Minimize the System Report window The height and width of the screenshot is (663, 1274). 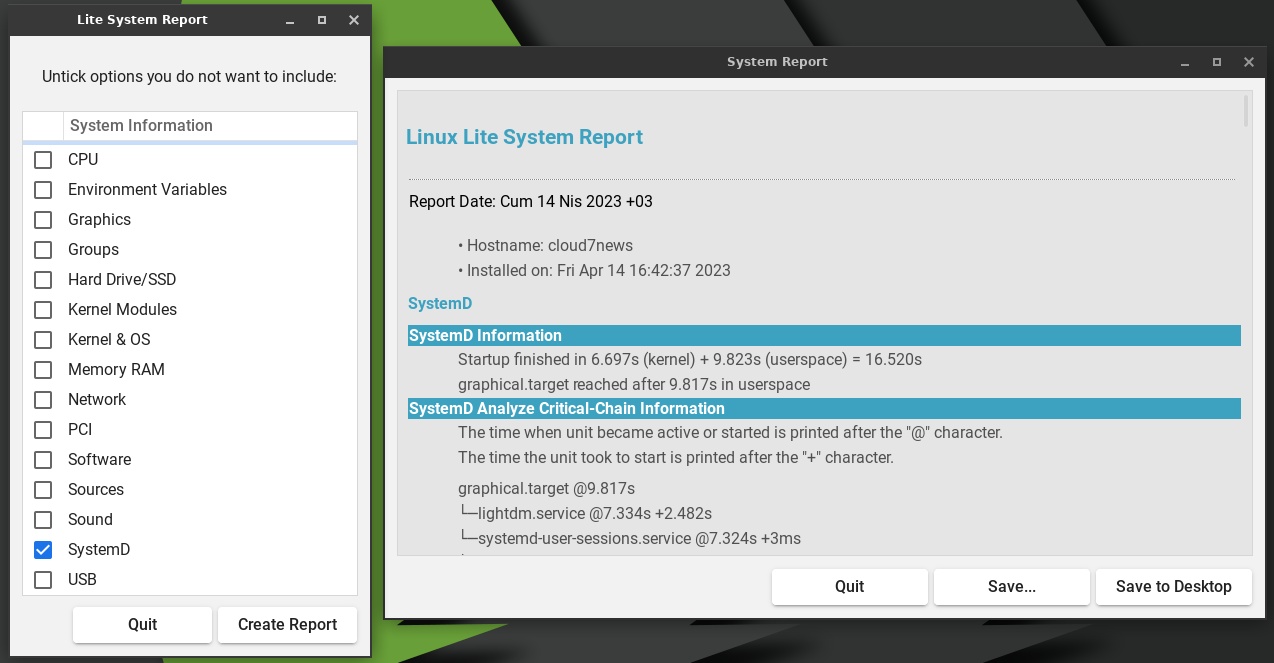pyautogui.click(x=1185, y=62)
